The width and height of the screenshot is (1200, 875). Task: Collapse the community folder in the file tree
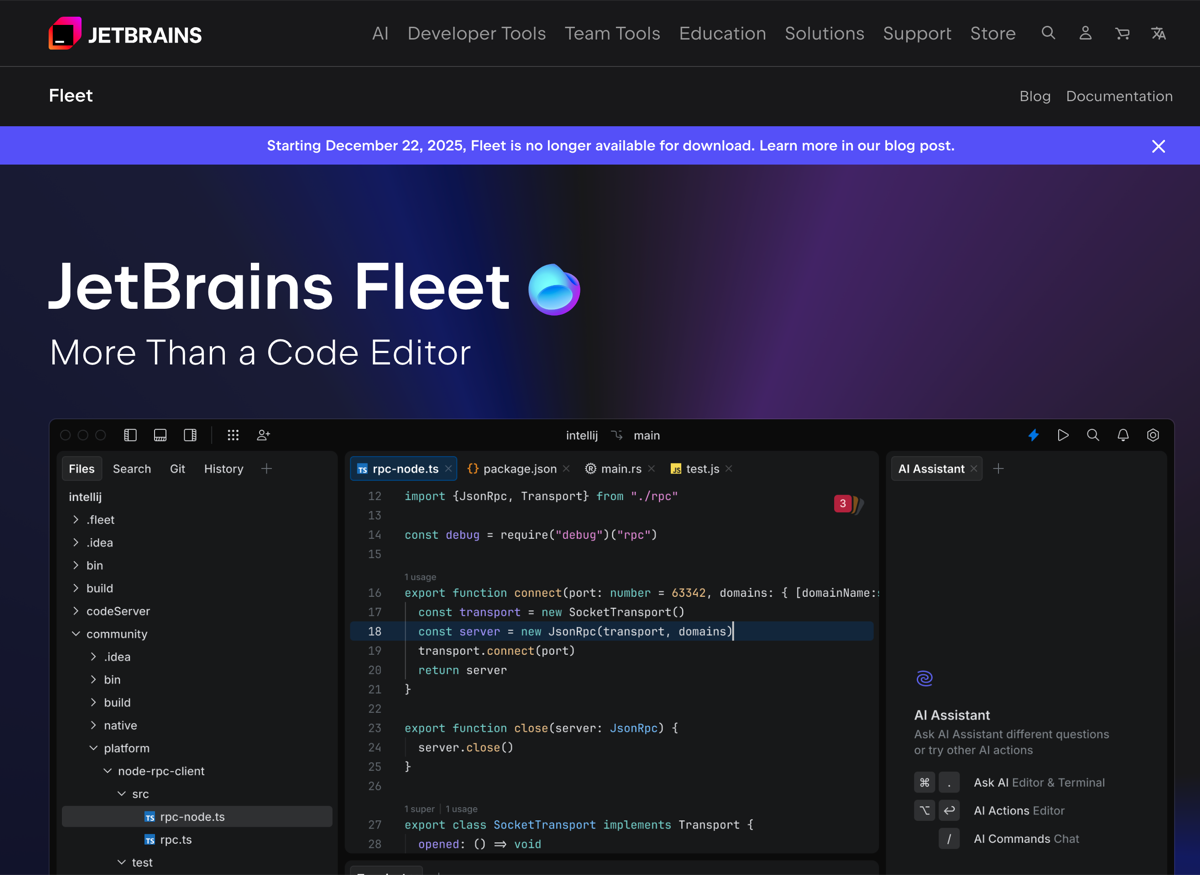75,633
